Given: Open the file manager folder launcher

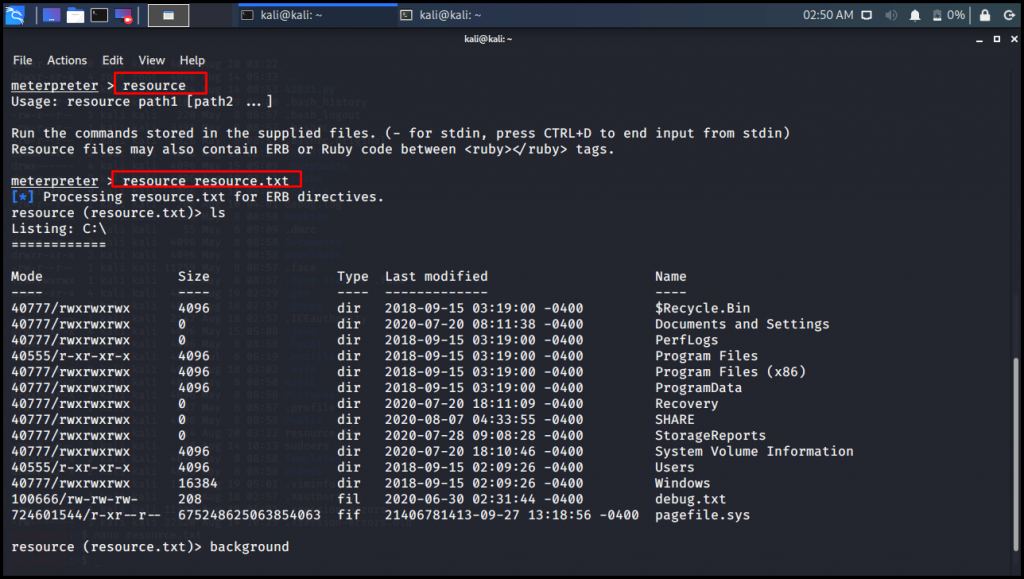Looking at the screenshot, I should [74, 15].
